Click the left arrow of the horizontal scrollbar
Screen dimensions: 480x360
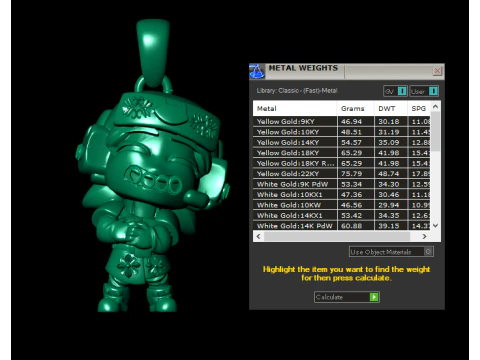[x=258, y=236]
